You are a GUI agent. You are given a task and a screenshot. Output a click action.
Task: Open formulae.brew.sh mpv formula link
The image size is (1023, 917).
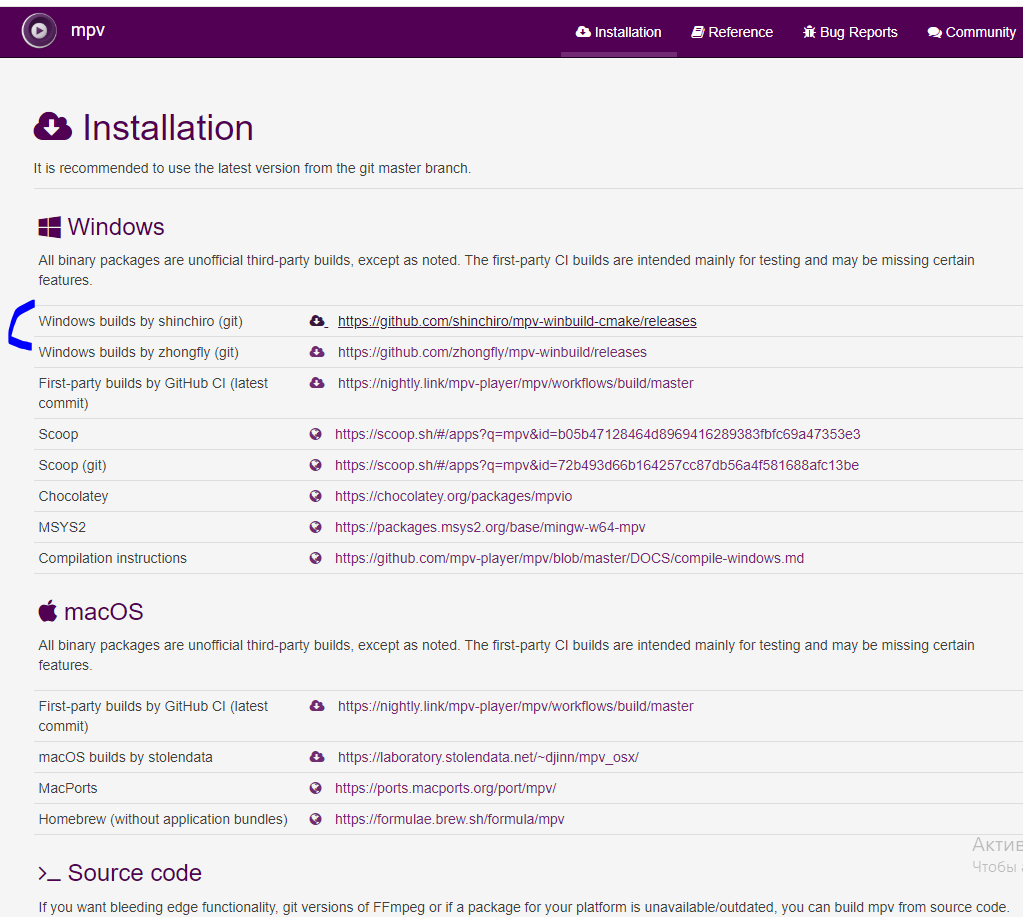[x=450, y=819]
